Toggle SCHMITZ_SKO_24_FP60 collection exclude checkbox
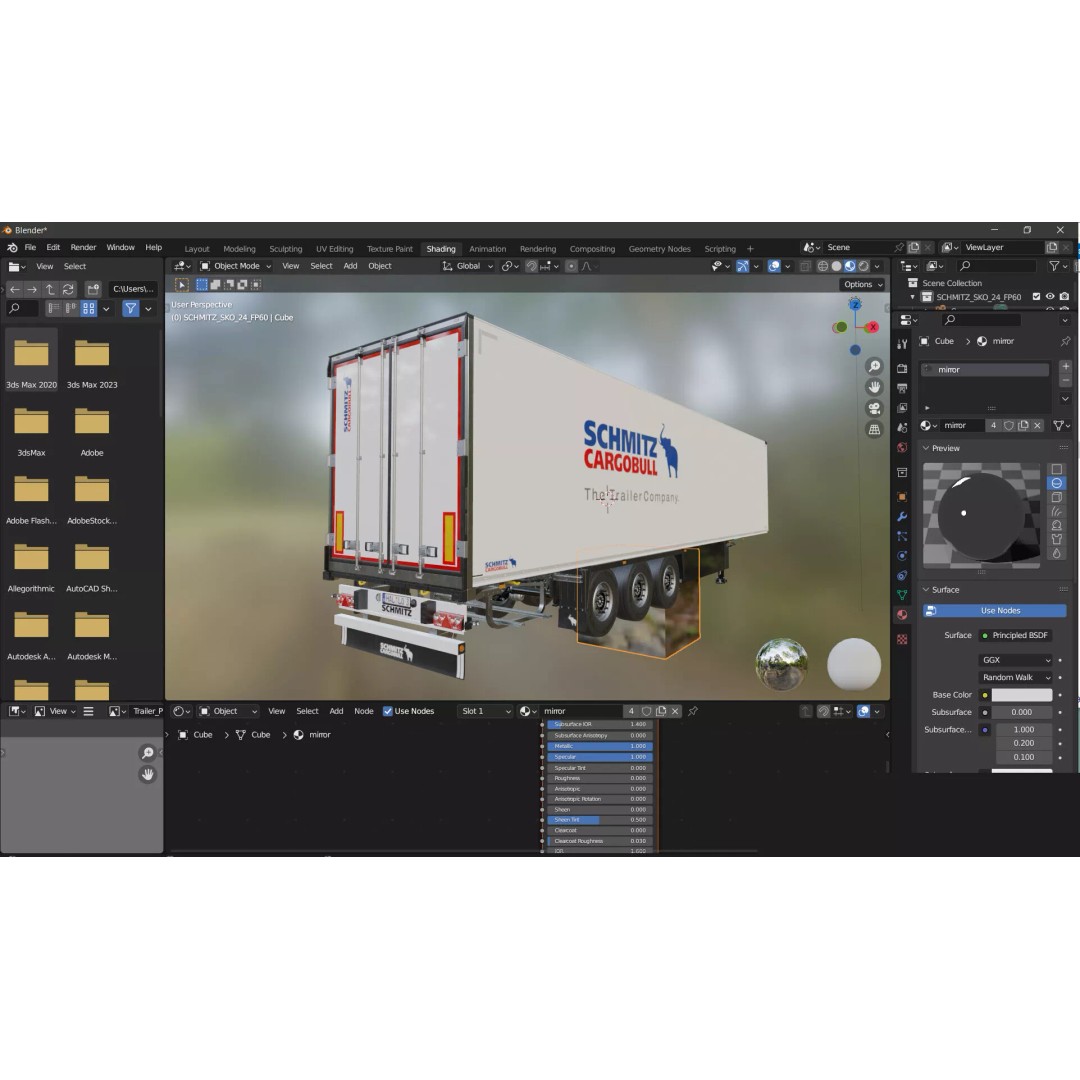1080x1080 pixels. (1036, 297)
